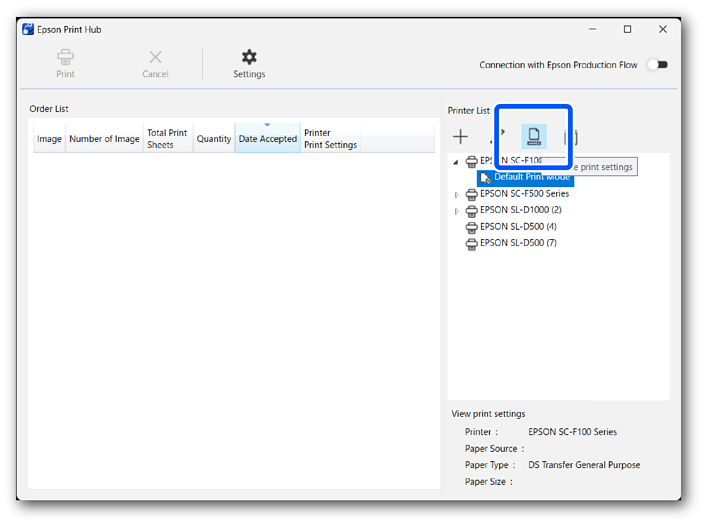This screenshot has height=525, width=705.
Task: Select the EPSON SC-F500 Series printer
Action: pyautogui.click(x=524, y=194)
